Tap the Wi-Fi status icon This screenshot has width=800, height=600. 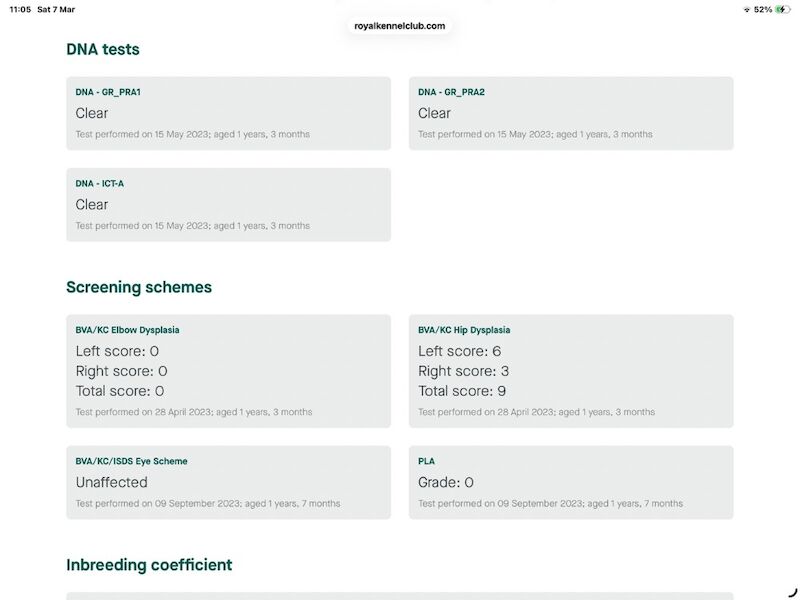pyautogui.click(x=746, y=9)
